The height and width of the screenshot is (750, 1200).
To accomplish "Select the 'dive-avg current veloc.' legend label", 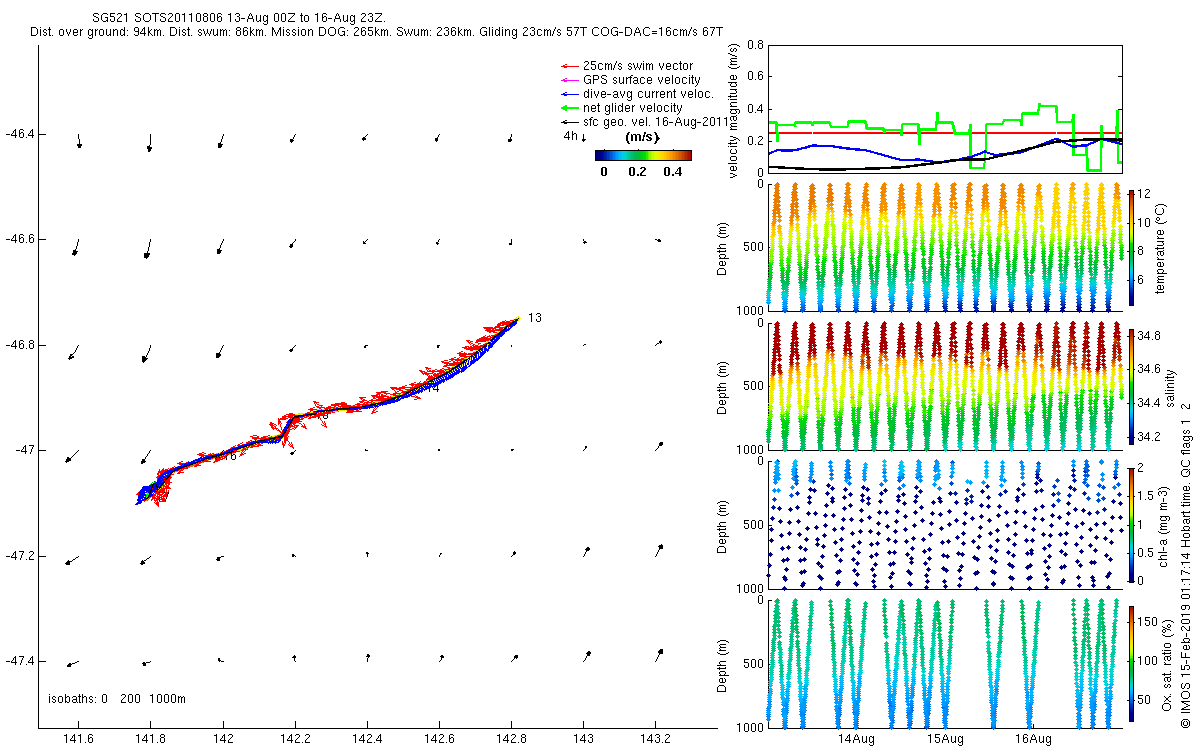I will [647, 94].
